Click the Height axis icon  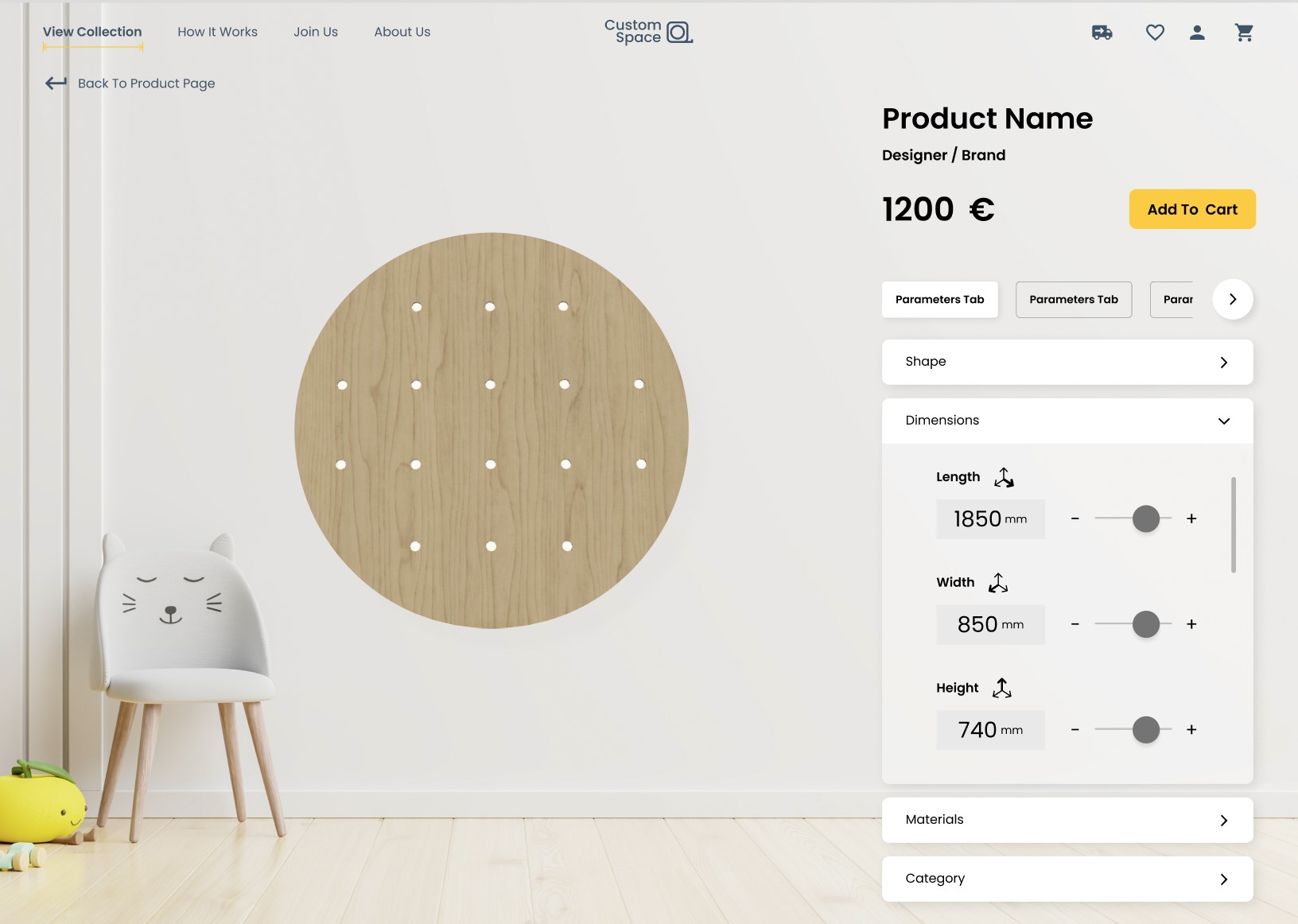click(1002, 688)
